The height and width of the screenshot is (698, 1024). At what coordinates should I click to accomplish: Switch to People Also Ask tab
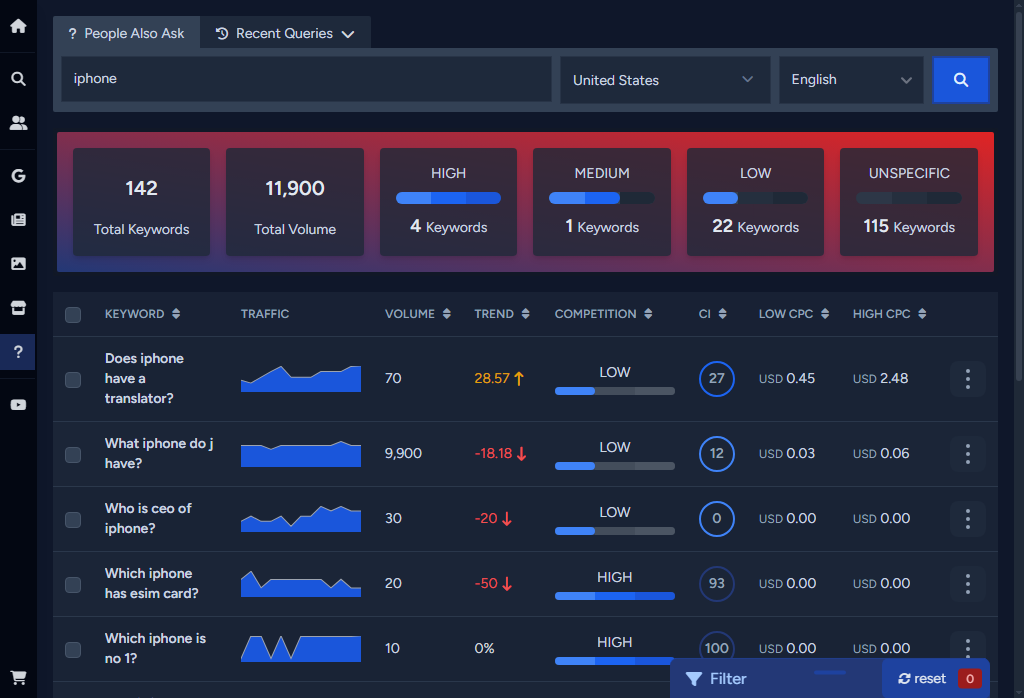point(127,33)
